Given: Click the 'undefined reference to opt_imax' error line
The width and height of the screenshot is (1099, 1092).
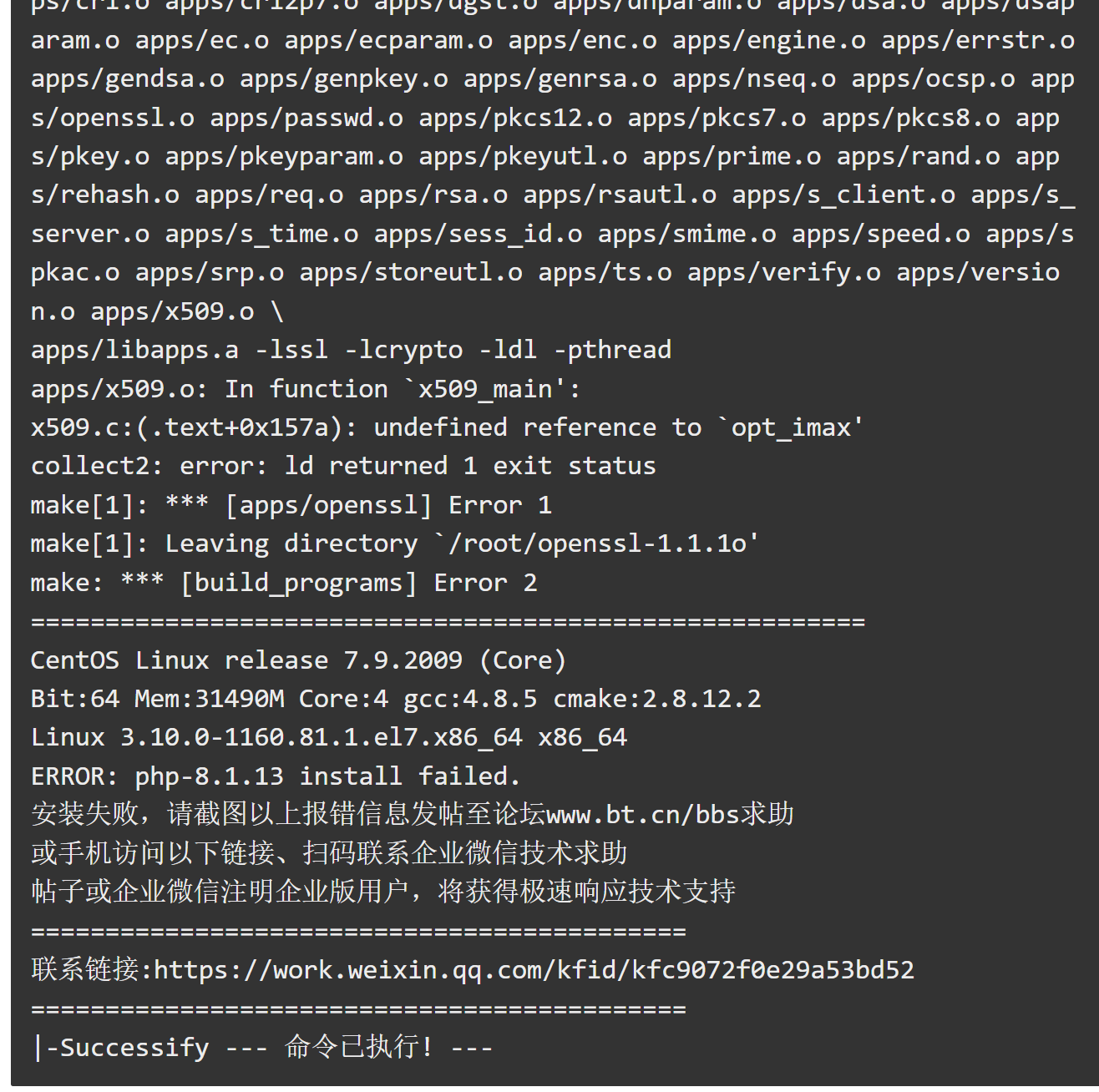Looking at the screenshot, I should (447, 427).
